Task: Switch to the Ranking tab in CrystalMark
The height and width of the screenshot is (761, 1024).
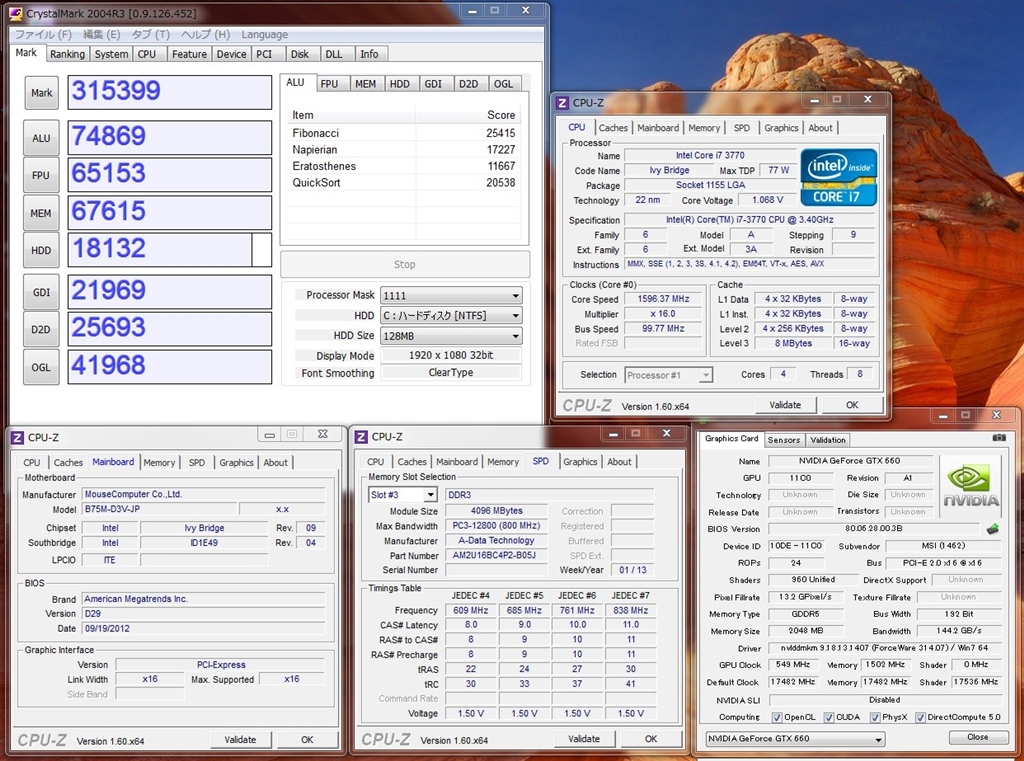Action: (x=67, y=54)
